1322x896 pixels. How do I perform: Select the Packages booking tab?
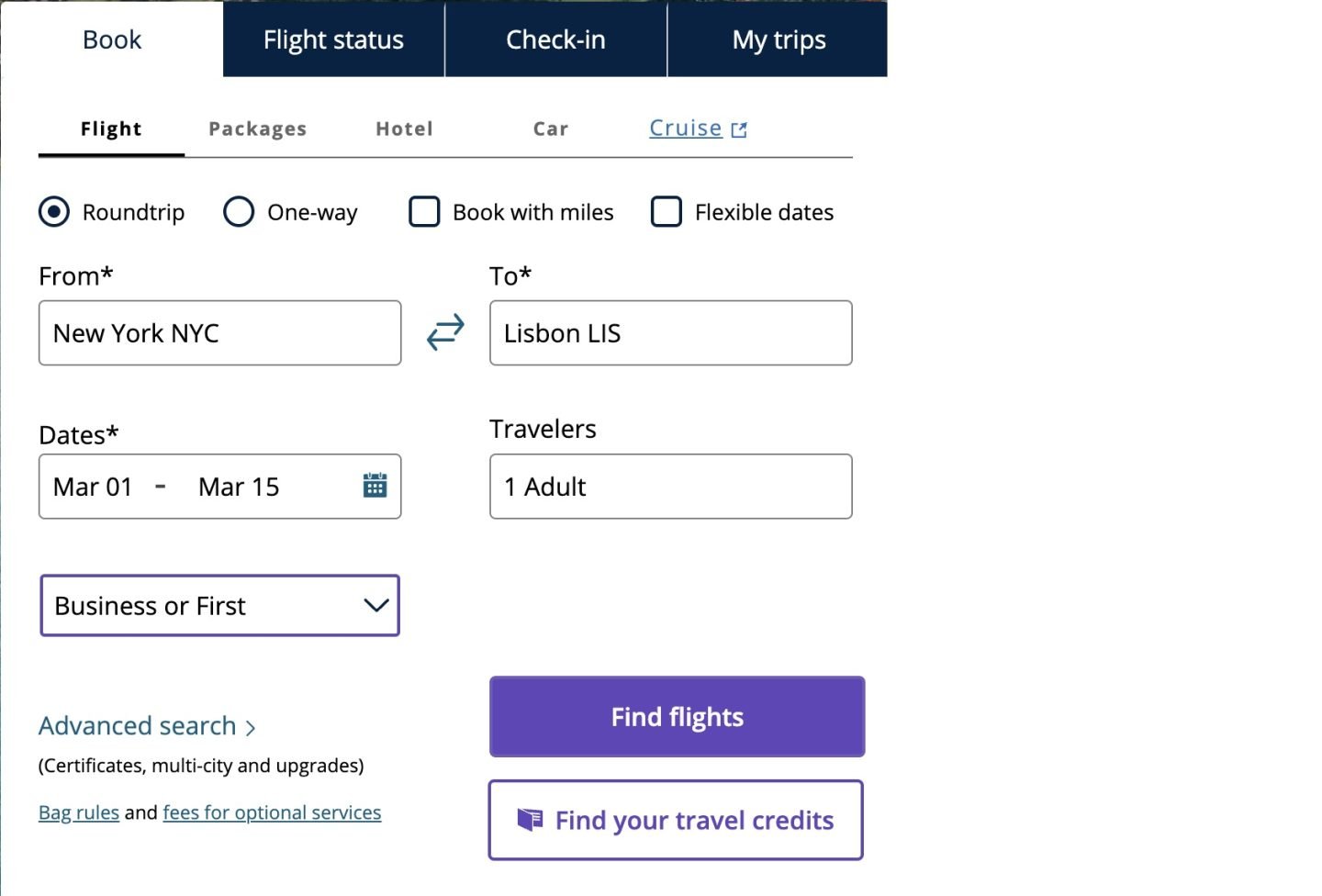[x=257, y=129]
